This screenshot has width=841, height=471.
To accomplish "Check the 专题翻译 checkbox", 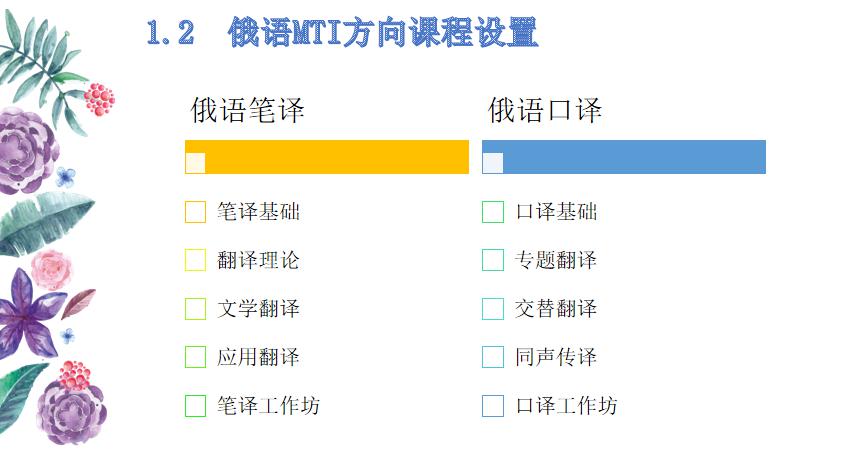I will point(493,261).
